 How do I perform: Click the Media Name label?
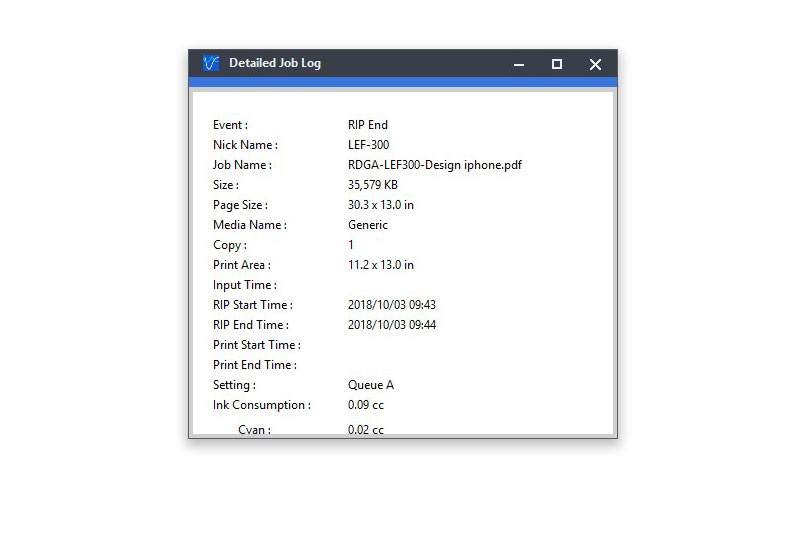pyautogui.click(x=249, y=225)
